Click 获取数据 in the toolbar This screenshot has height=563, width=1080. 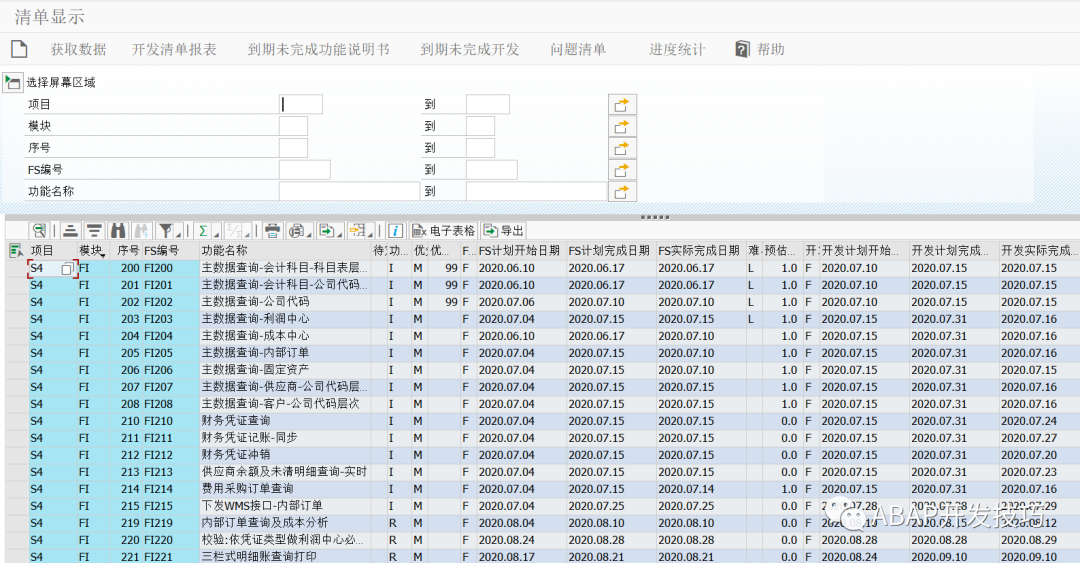tap(79, 49)
